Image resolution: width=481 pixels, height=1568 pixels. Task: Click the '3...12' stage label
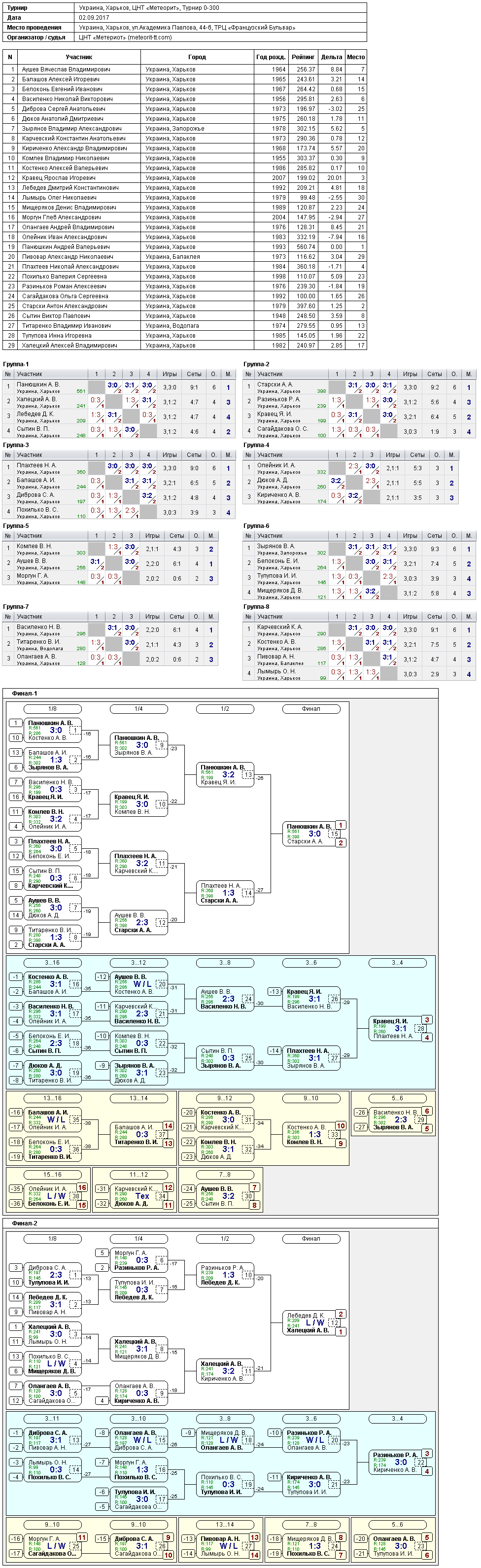[139, 962]
